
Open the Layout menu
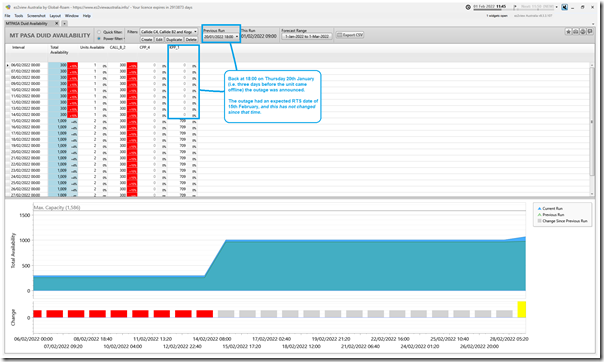coord(55,16)
